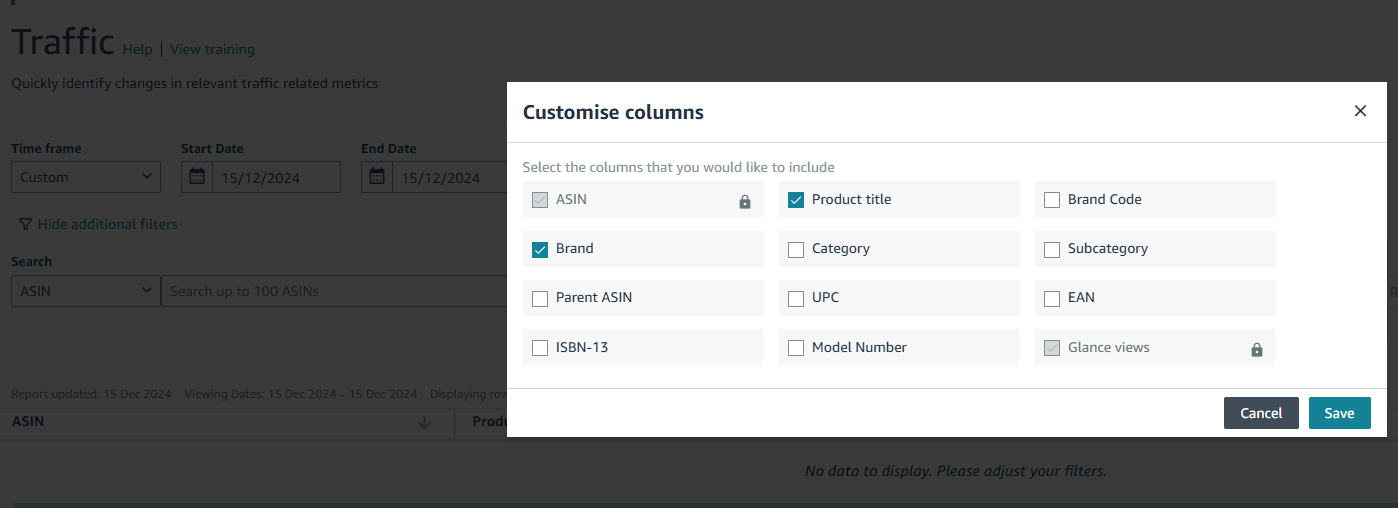Click the Cancel button
The width and height of the screenshot is (1398, 508).
(1261, 413)
